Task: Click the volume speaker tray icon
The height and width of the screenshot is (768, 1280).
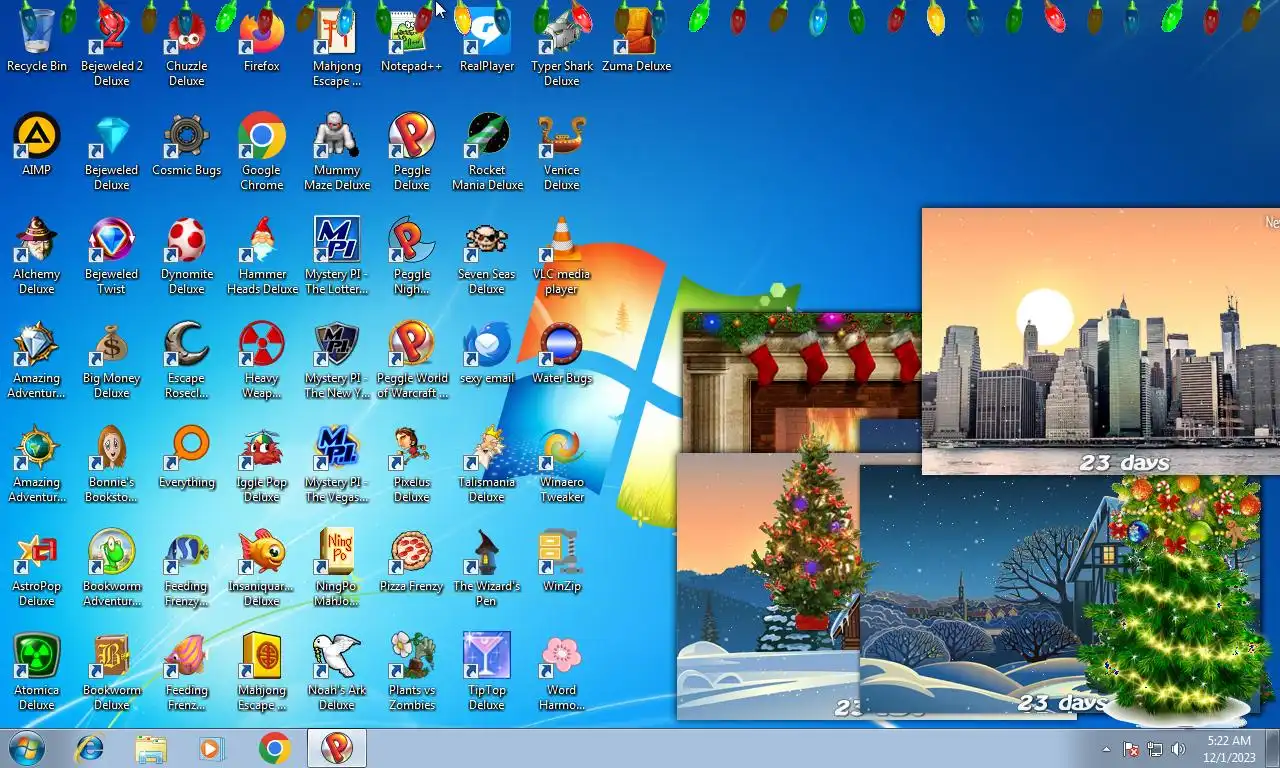Action: pyautogui.click(x=1178, y=749)
